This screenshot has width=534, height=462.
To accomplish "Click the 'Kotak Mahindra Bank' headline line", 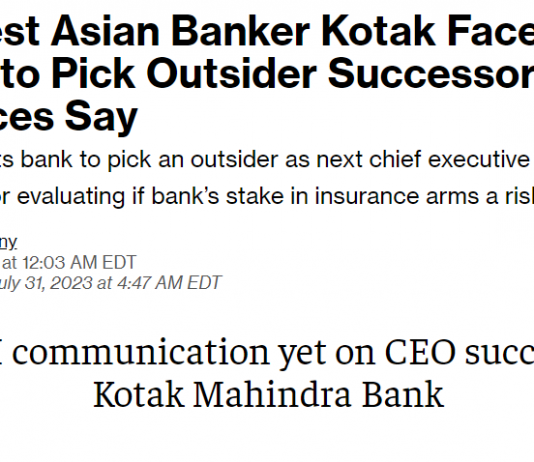I will pyautogui.click(x=268, y=395).
